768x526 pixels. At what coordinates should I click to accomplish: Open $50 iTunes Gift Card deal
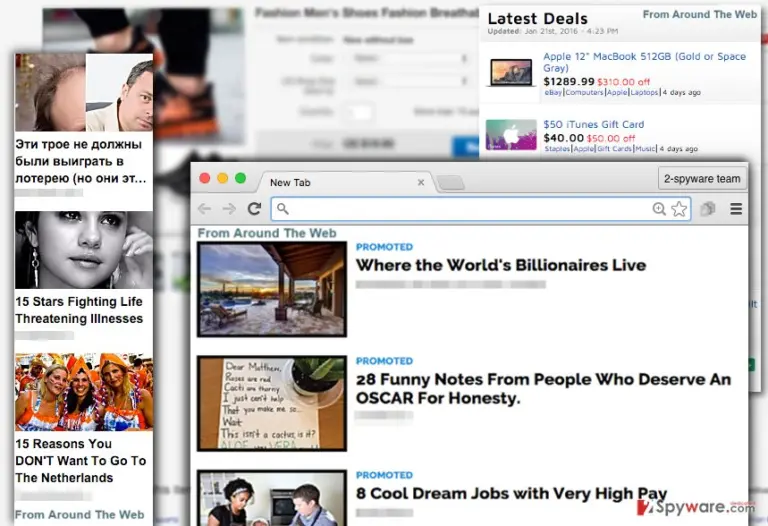(x=593, y=124)
